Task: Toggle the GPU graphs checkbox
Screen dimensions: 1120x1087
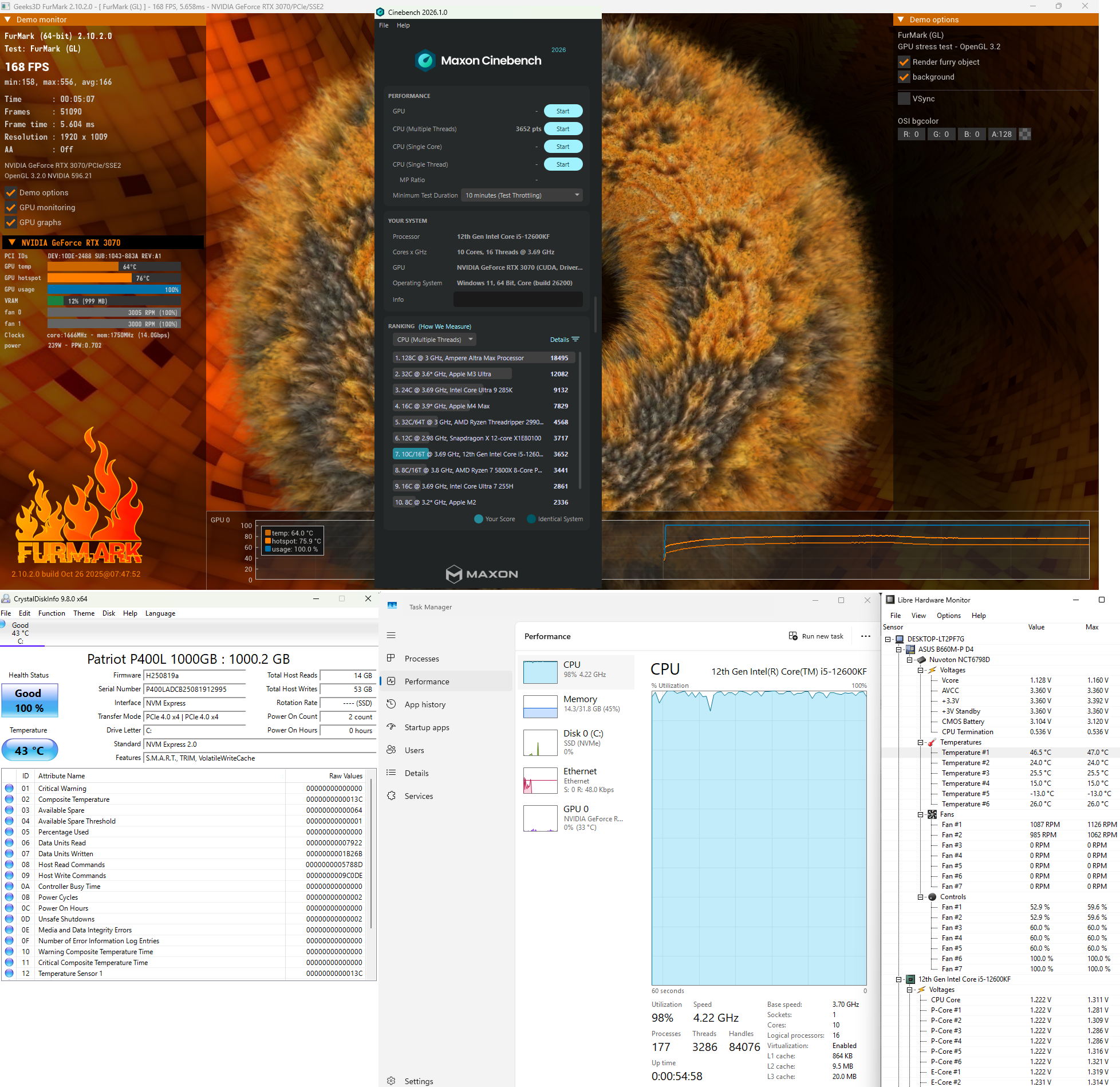Action: (11, 222)
